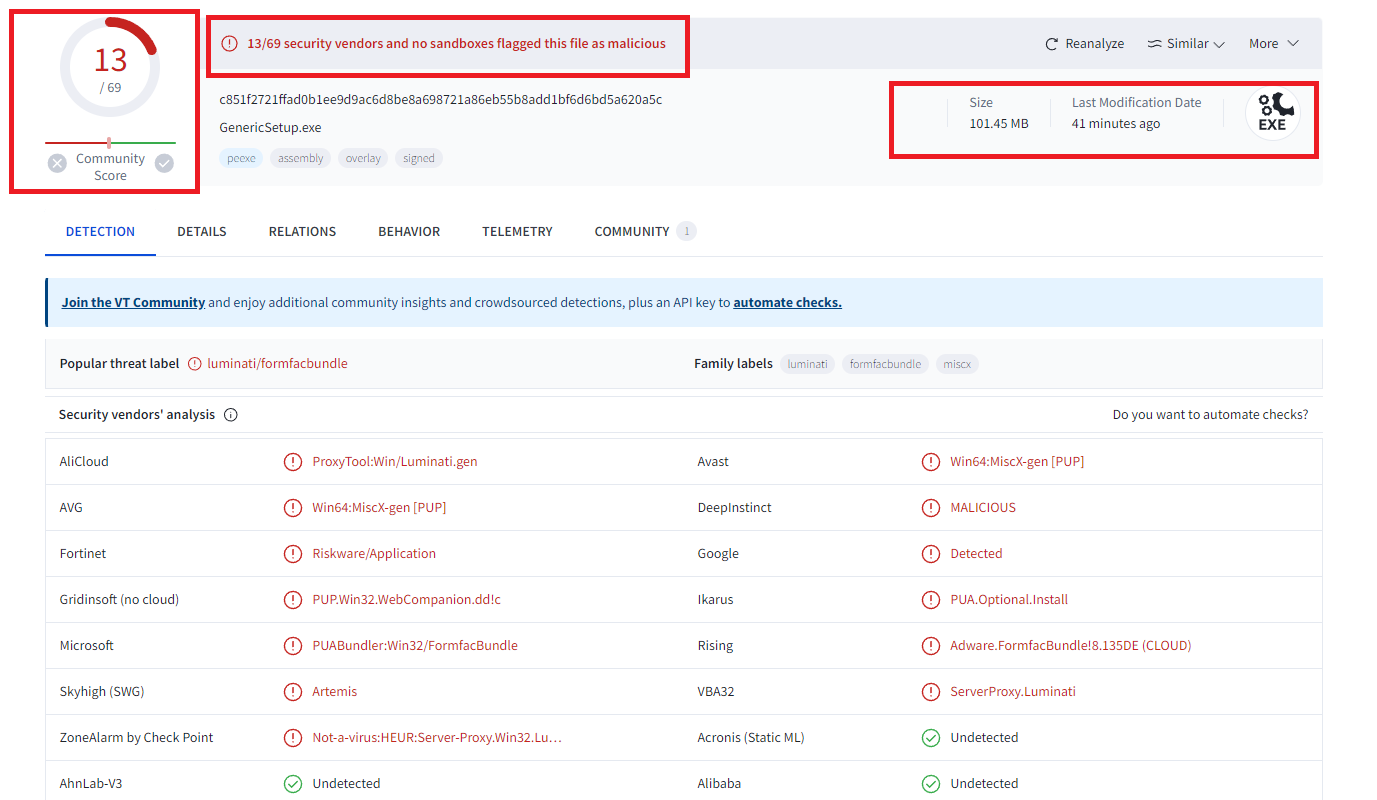Select the assembly tag

click(x=301, y=158)
